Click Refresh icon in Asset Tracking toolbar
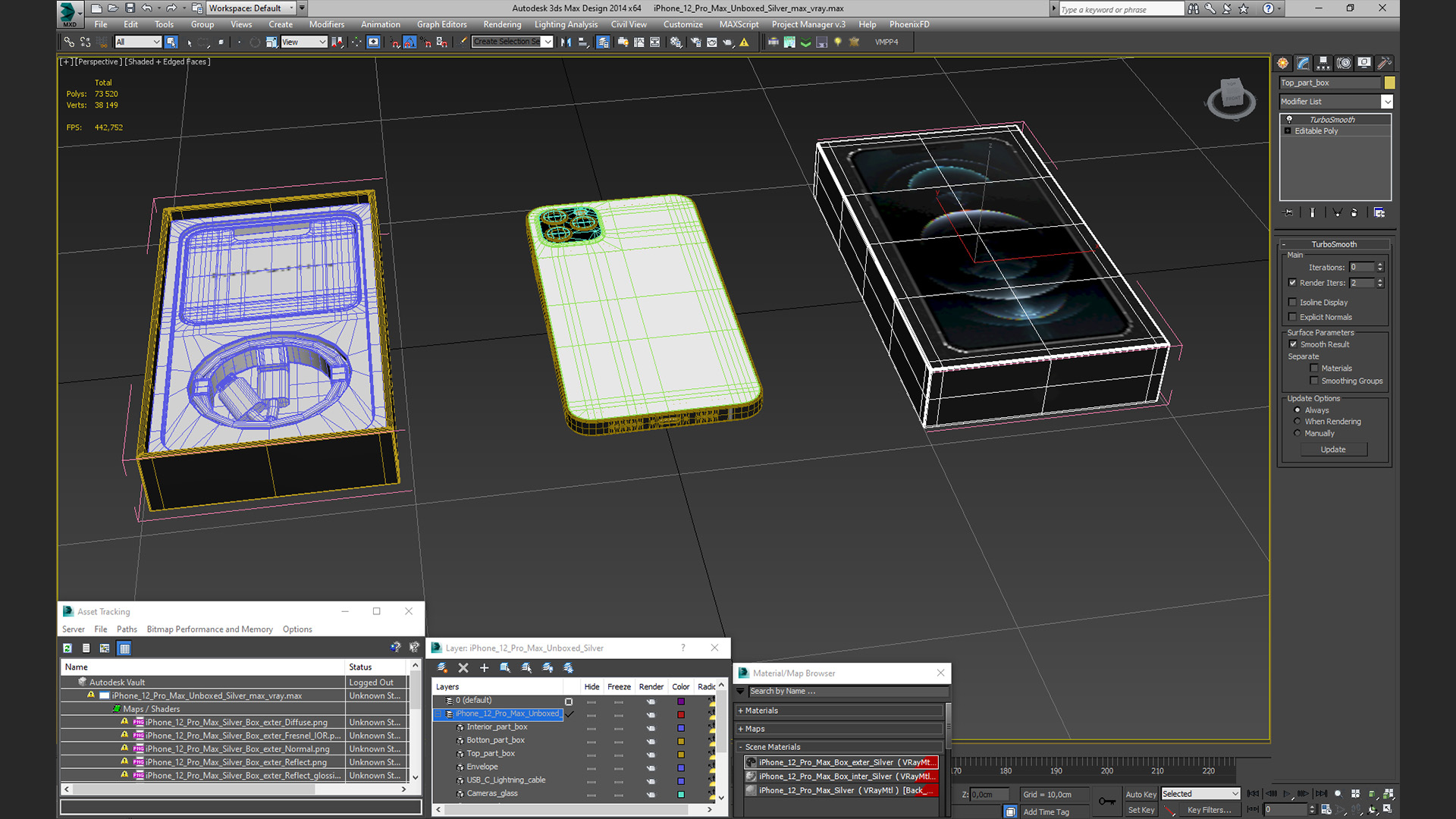1456x819 pixels. 67,648
